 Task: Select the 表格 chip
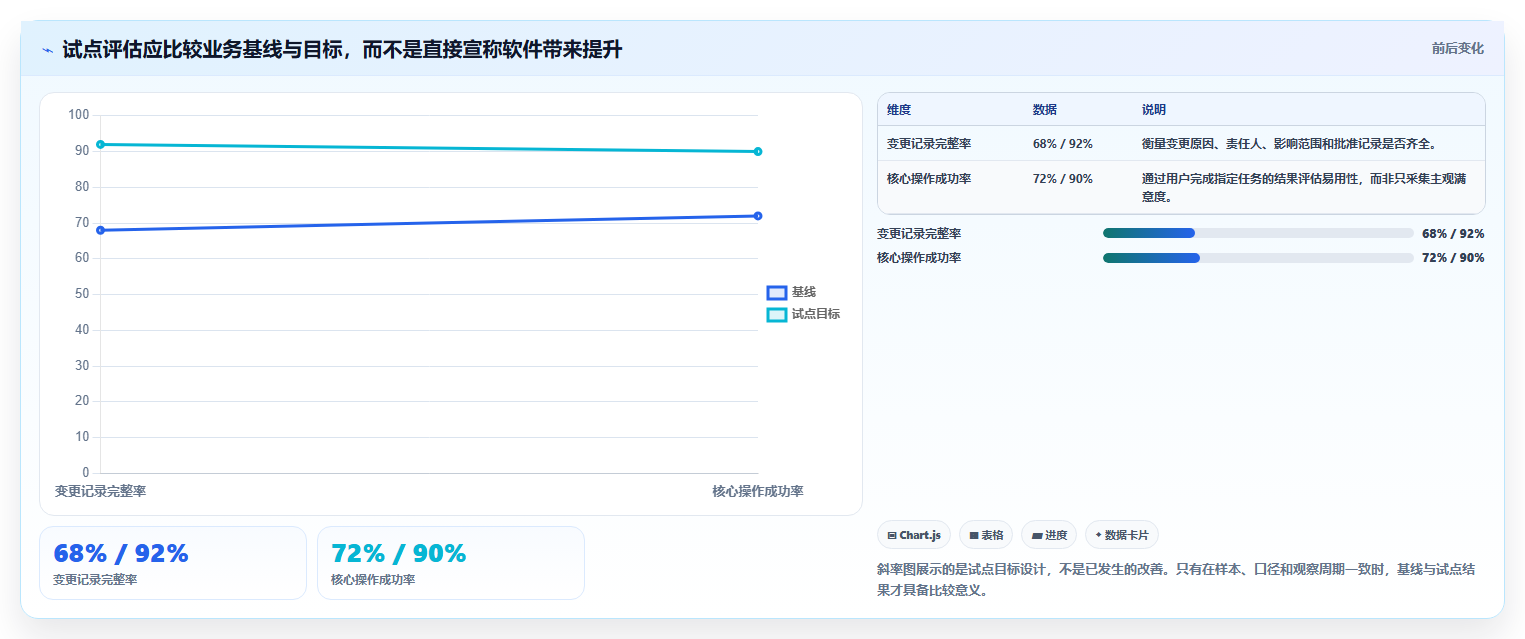[x=986, y=535]
